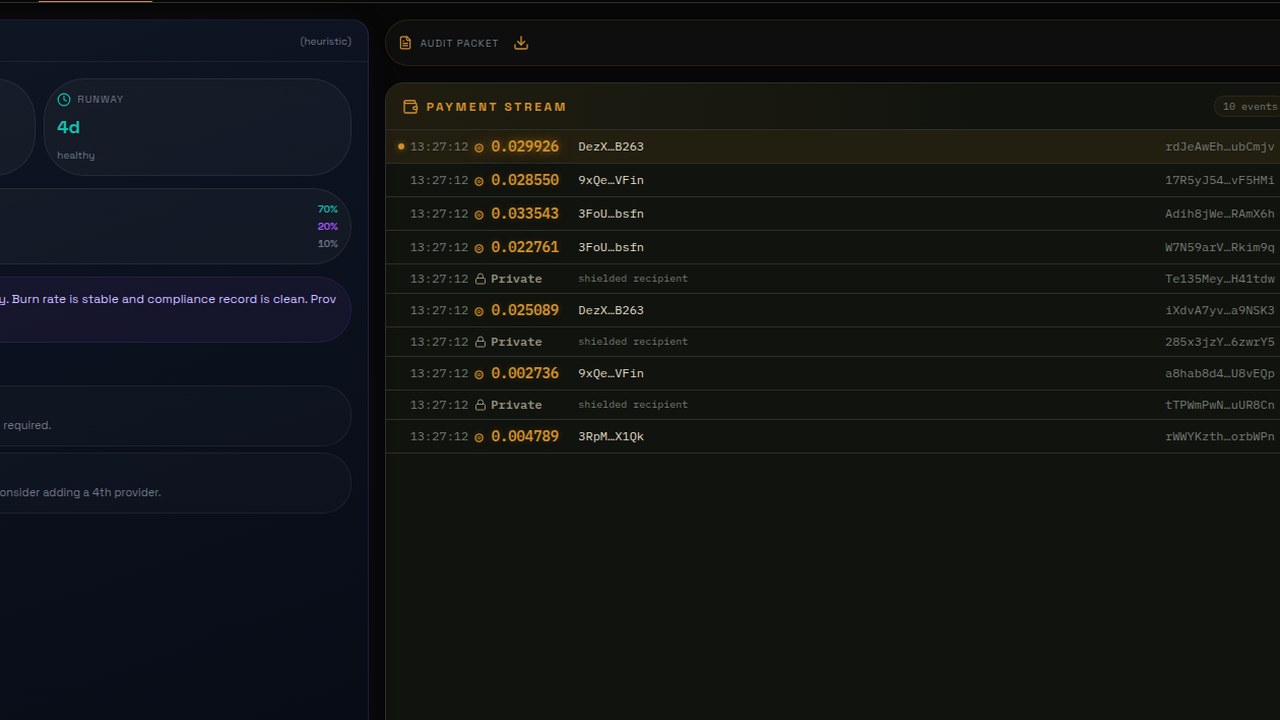
Task: Click the 0.028550 amount
Action: pyautogui.click(x=525, y=180)
